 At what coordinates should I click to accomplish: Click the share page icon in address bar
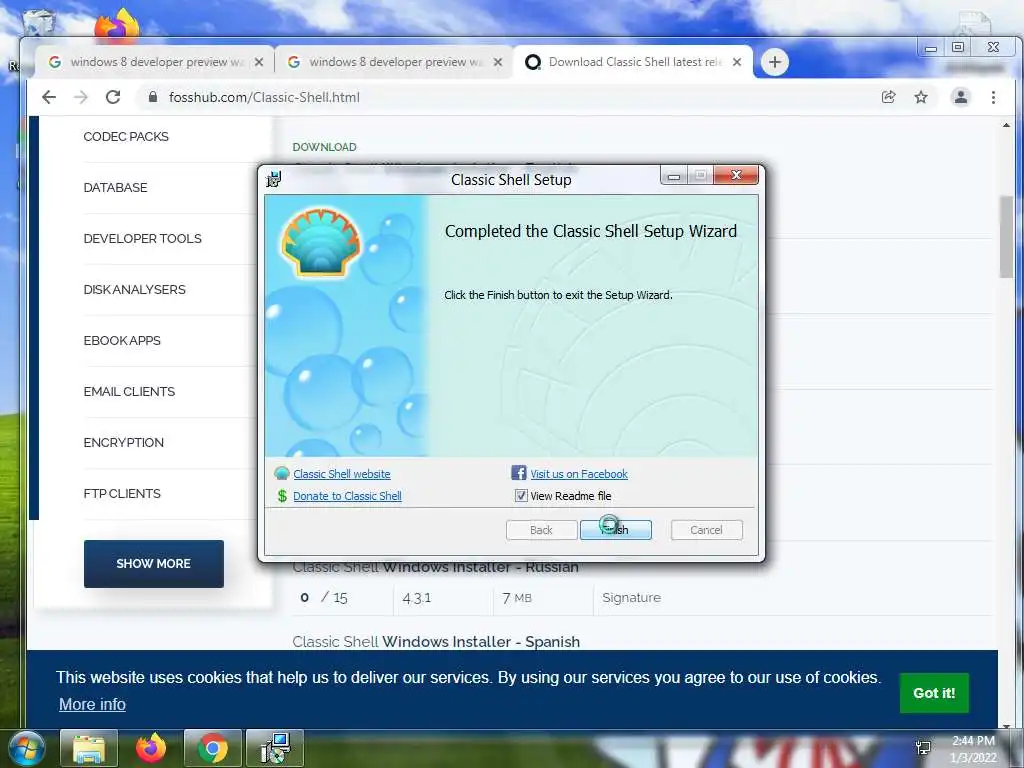888,97
